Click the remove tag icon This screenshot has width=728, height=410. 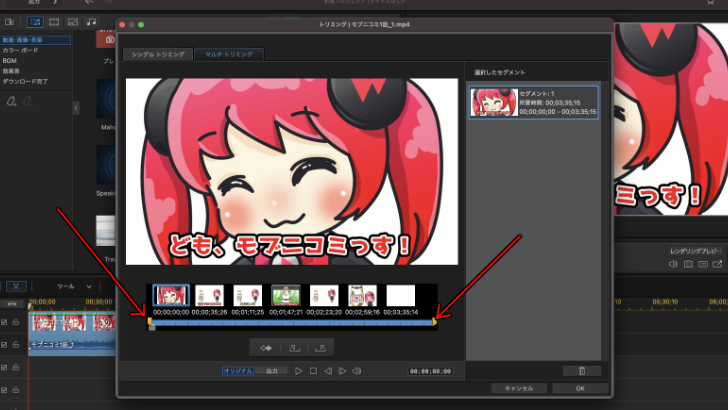(27, 101)
